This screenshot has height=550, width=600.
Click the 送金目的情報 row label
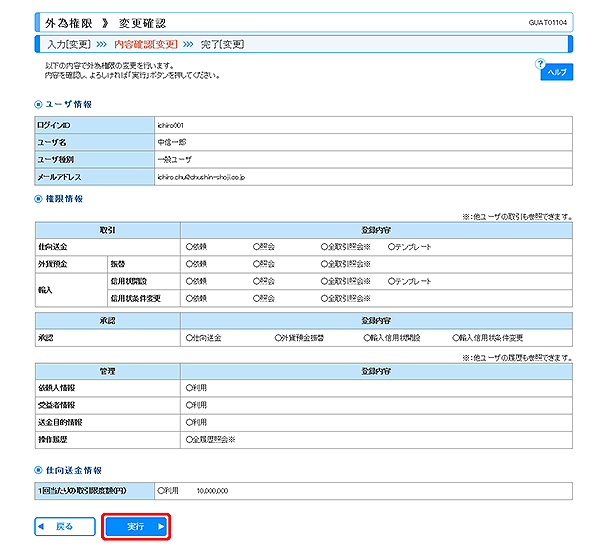(x=60, y=423)
